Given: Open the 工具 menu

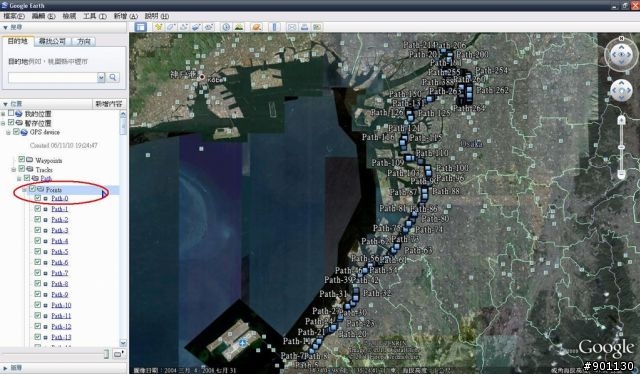Looking at the screenshot, I should pos(94,16).
